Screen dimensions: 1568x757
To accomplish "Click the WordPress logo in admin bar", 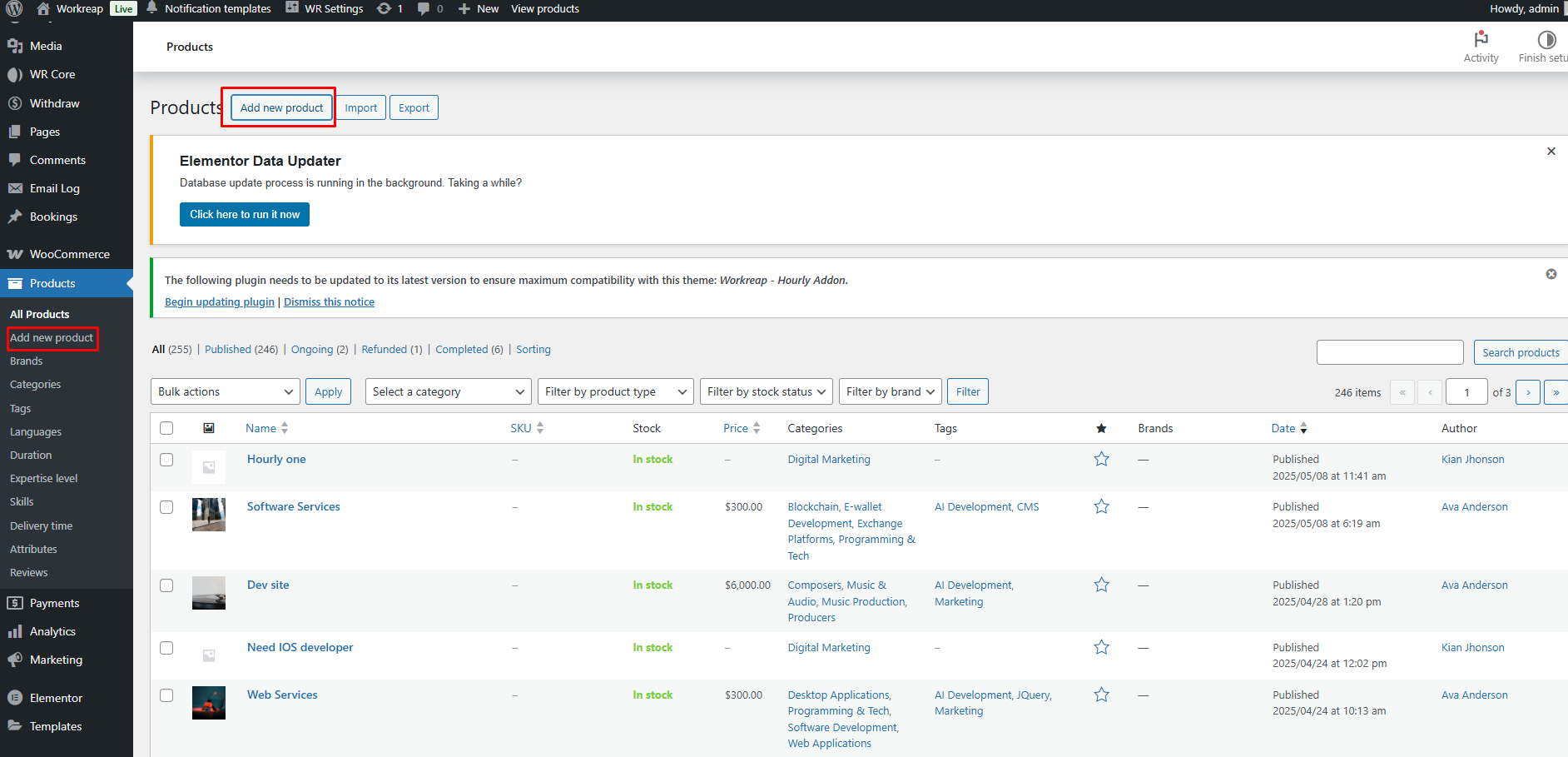I will 14,8.
